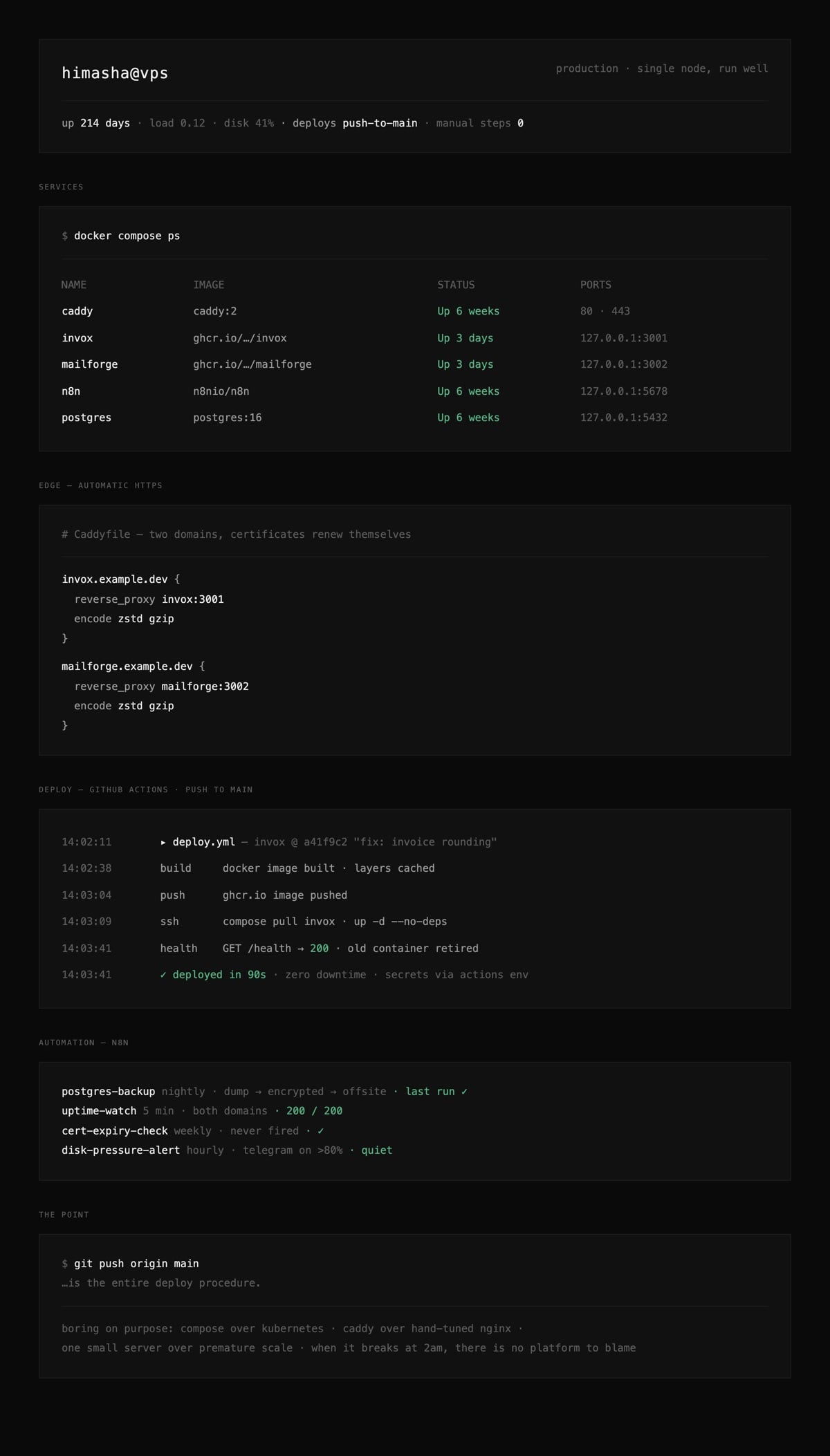
Task: Click the ghcr.io/…/invox image cell
Action: click(x=240, y=338)
